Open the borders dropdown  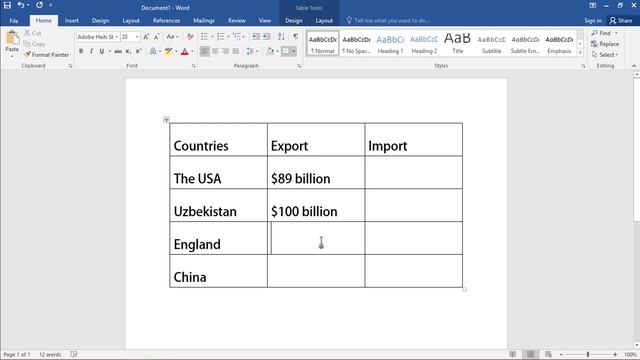point(293,51)
